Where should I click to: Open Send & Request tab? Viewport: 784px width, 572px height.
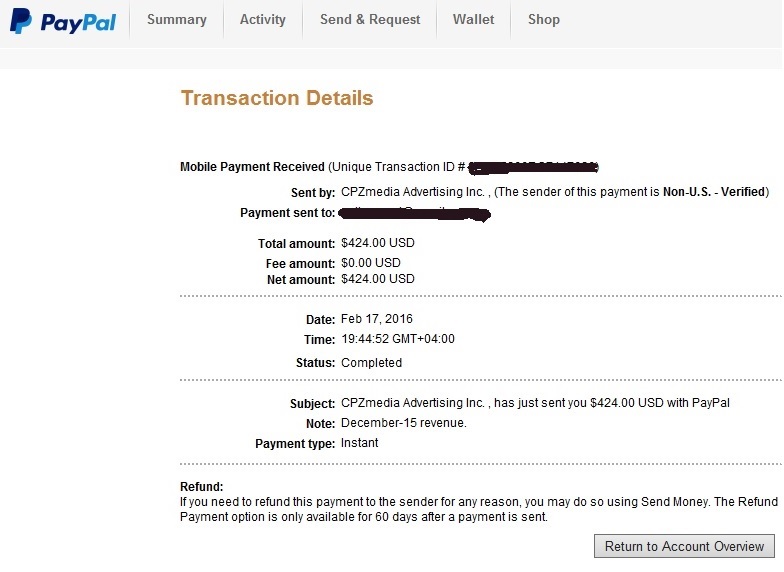pyautogui.click(x=370, y=20)
